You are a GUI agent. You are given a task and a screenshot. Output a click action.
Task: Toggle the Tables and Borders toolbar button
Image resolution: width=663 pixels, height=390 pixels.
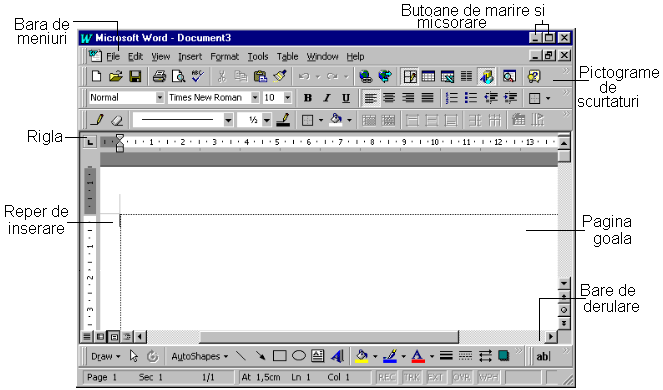coord(409,77)
